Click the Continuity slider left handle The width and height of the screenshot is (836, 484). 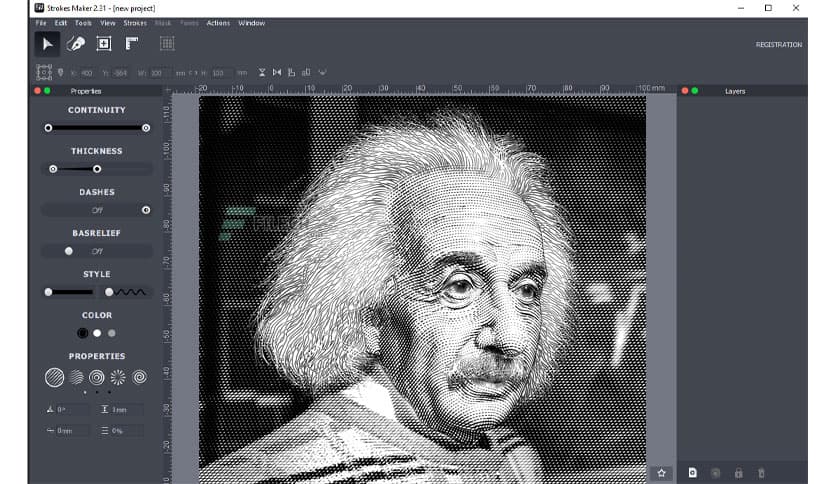[49, 128]
